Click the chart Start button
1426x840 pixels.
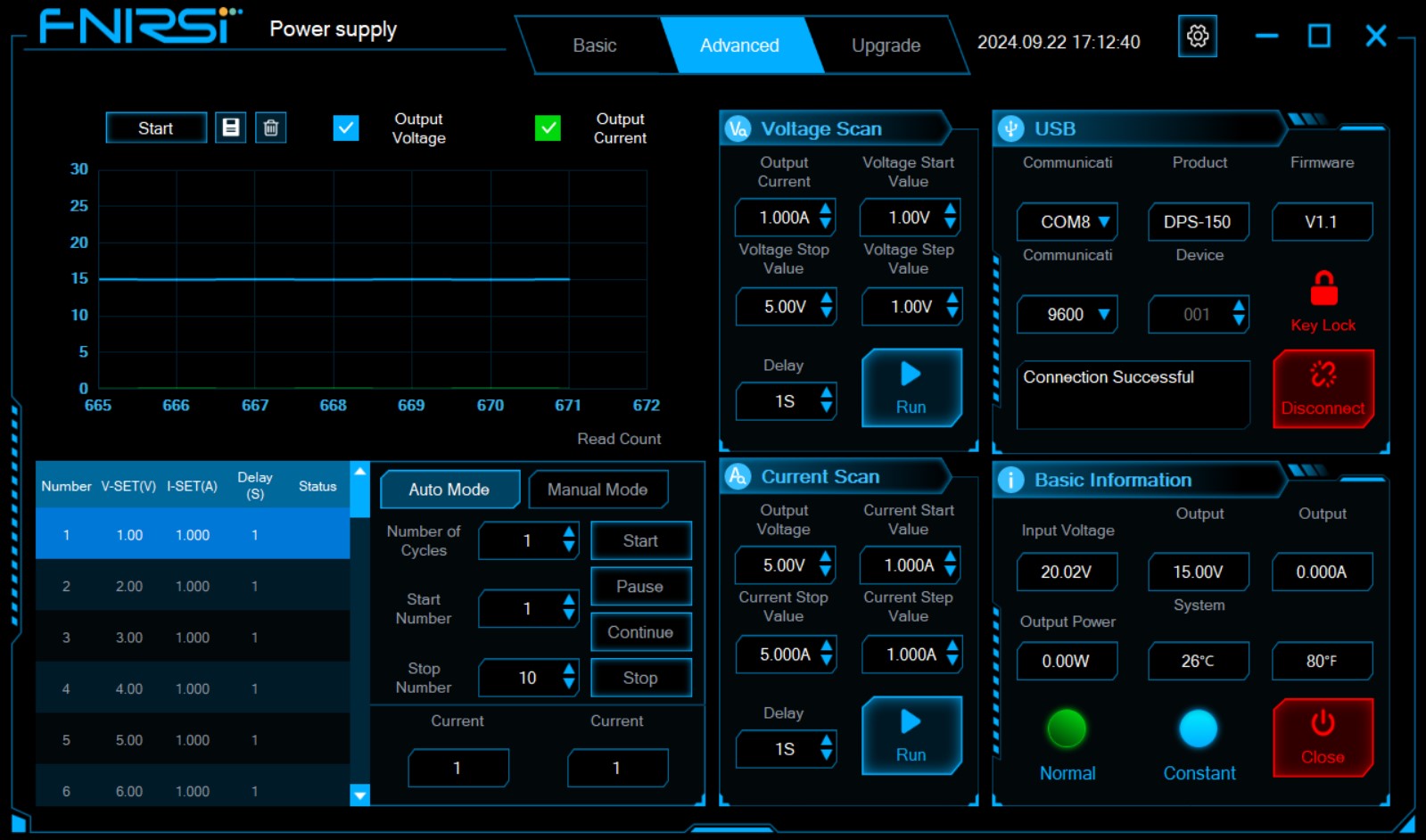point(156,128)
